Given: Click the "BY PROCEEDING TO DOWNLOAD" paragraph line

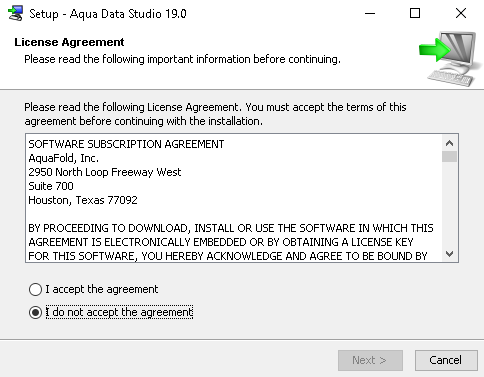Looking at the screenshot, I should (x=231, y=228).
